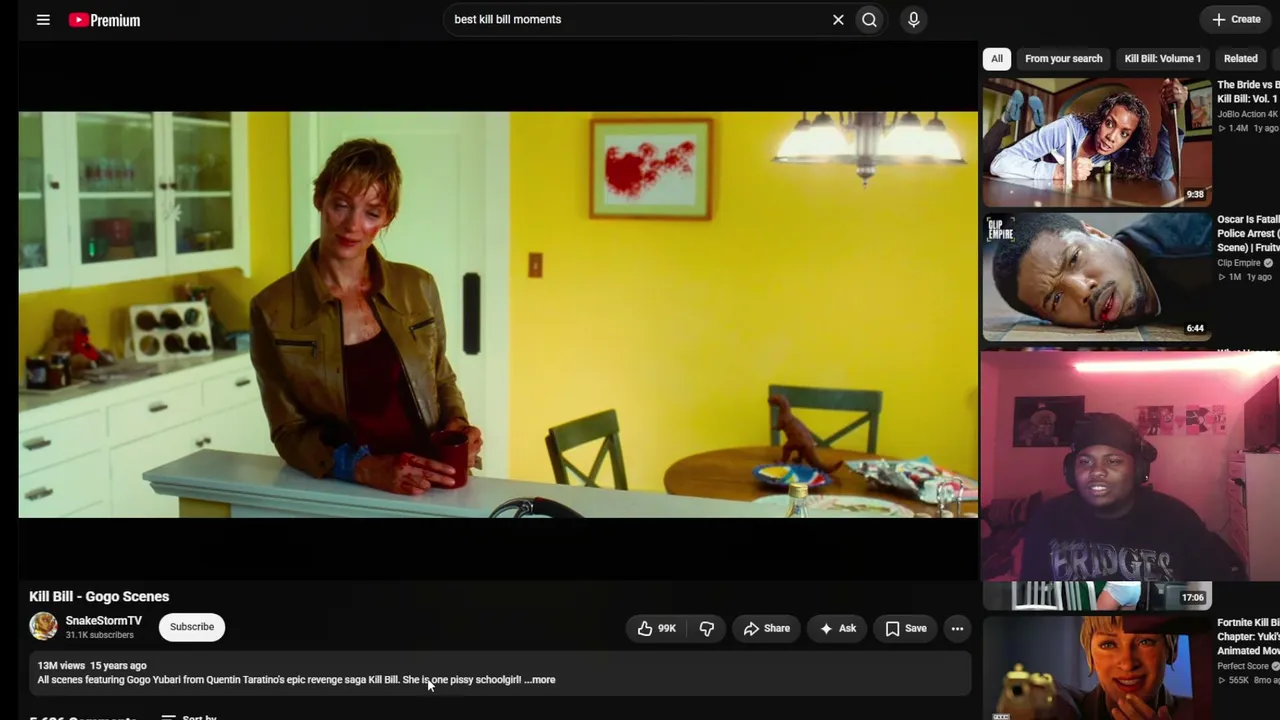
Task: Visit the JoBlo Action 4K channel
Action: click(x=1248, y=114)
